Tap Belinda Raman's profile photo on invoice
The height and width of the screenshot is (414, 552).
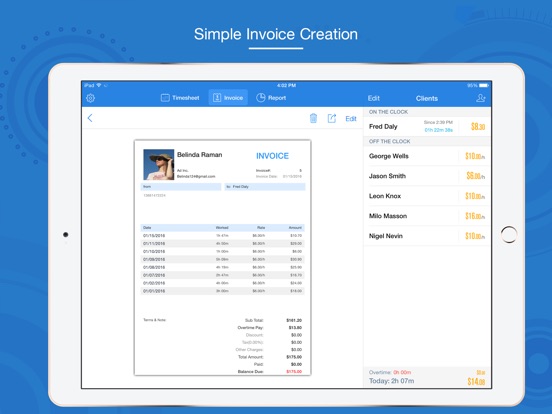[158, 164]
